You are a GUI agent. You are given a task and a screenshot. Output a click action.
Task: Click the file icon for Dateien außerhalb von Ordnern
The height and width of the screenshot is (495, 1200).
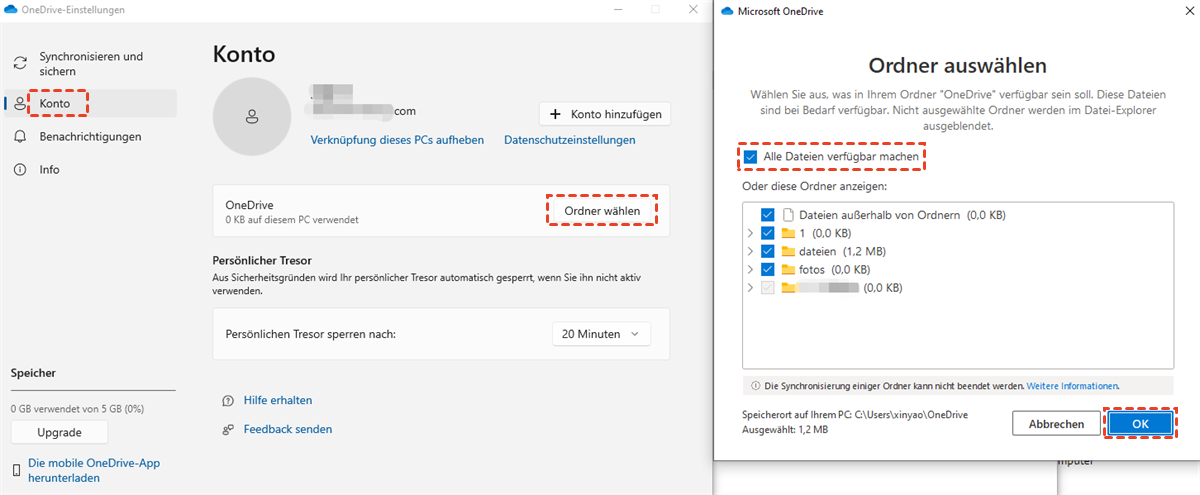coord(788,214)
